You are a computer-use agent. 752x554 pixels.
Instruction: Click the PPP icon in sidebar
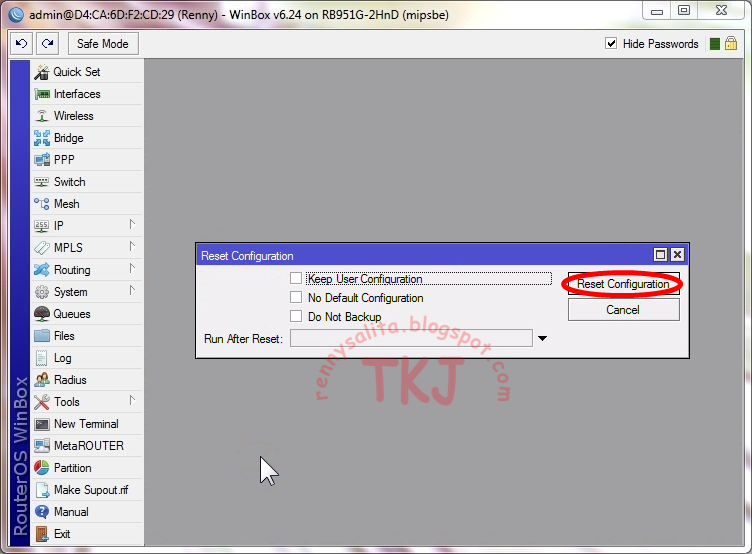tap(42, 160)
